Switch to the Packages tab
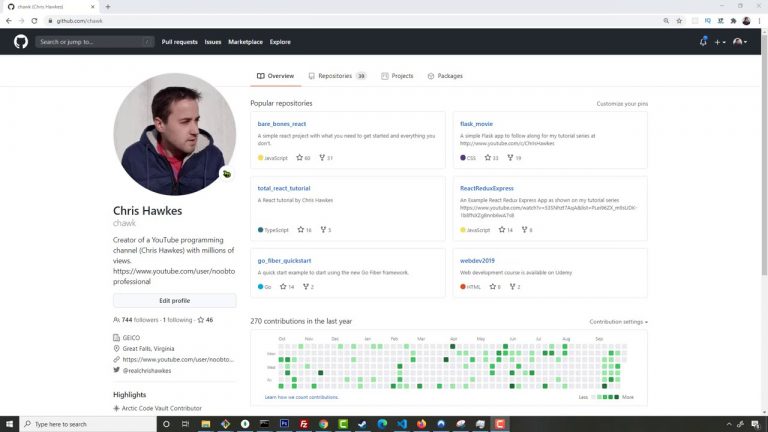Screen dimensions: 768x432 point(445,76)
